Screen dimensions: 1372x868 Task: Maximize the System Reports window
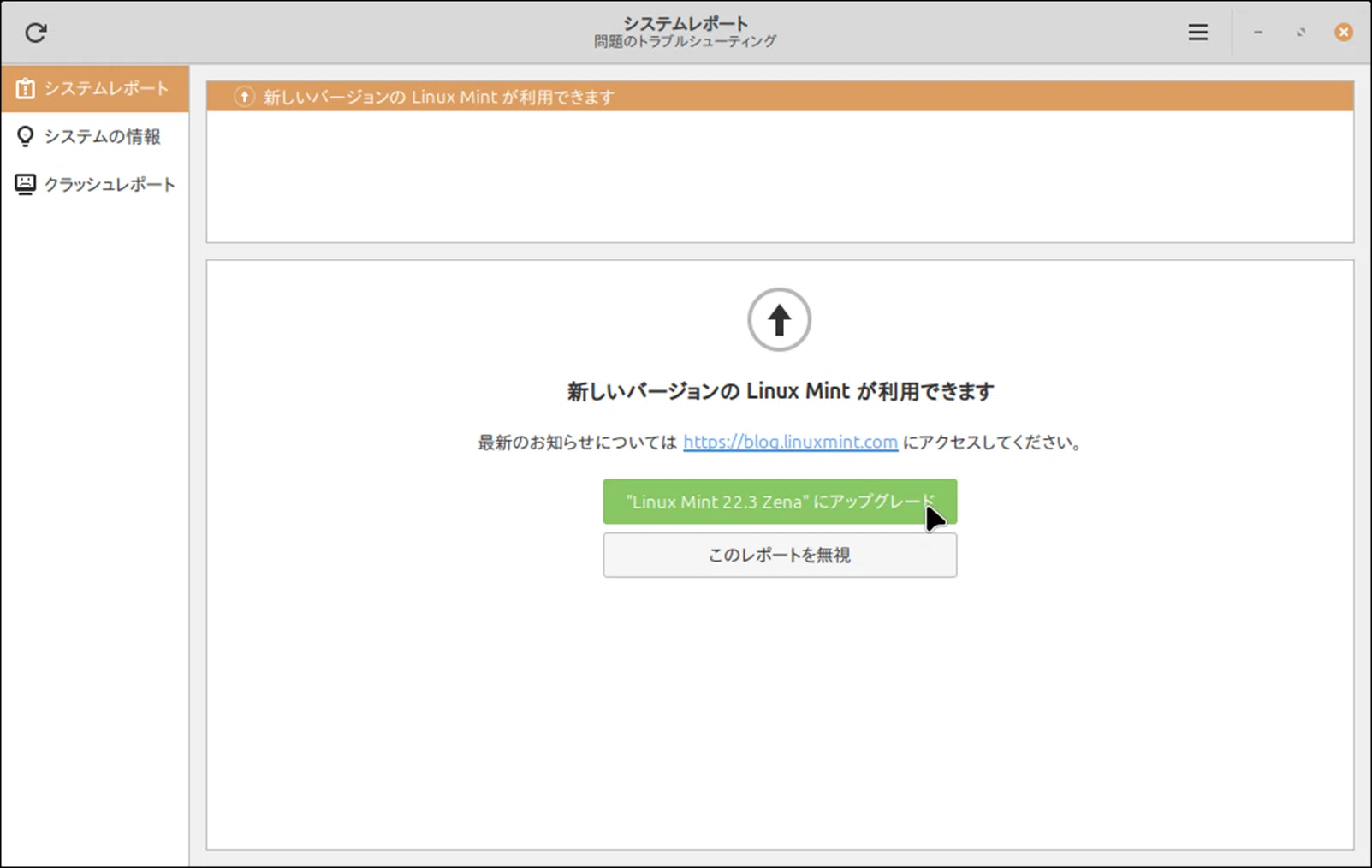tap(1301, 33)
